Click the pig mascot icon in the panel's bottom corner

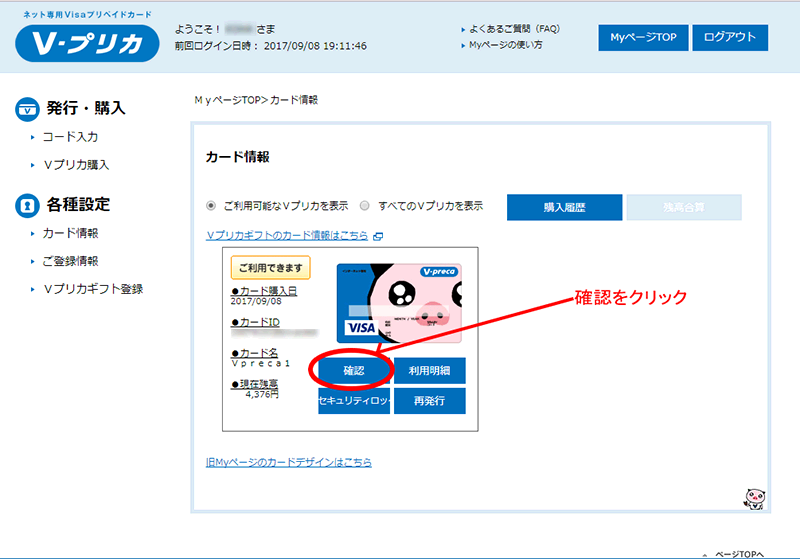755,499
